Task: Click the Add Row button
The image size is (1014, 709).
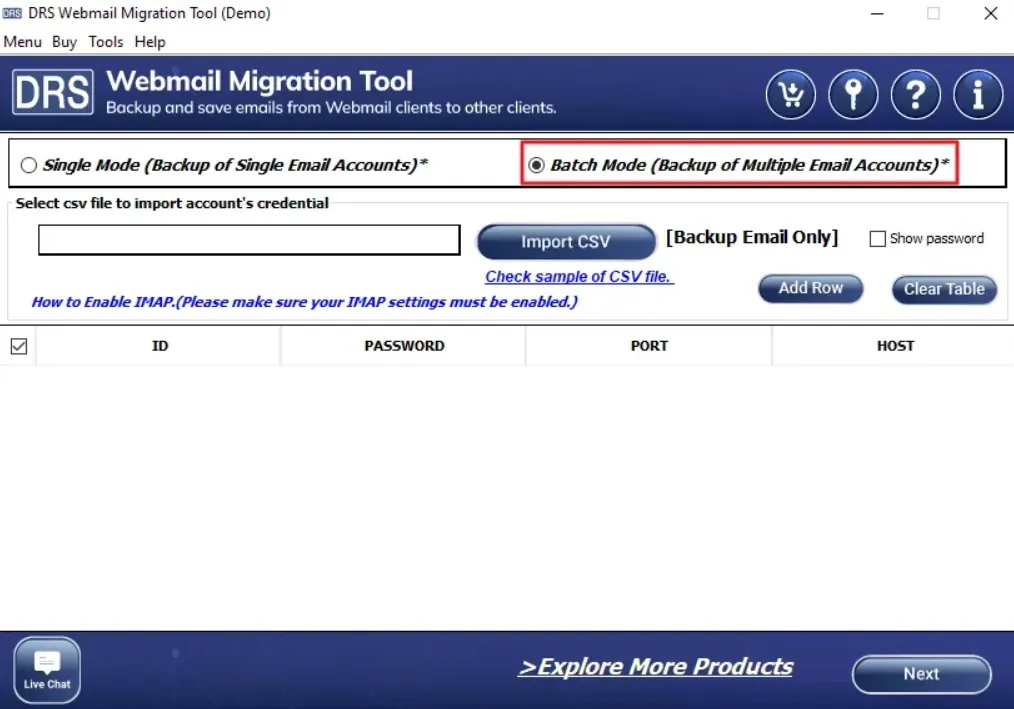Action: tap(810, 288)
